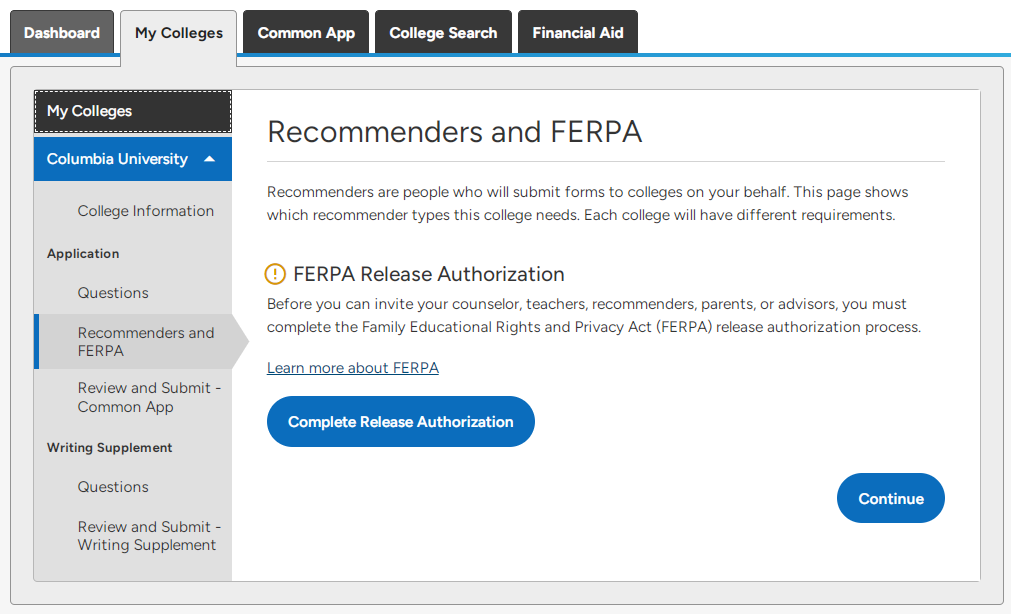Collapse Columbia University with the arrow icon
The height and width of the screenshot is (614, 1011).
210,159
